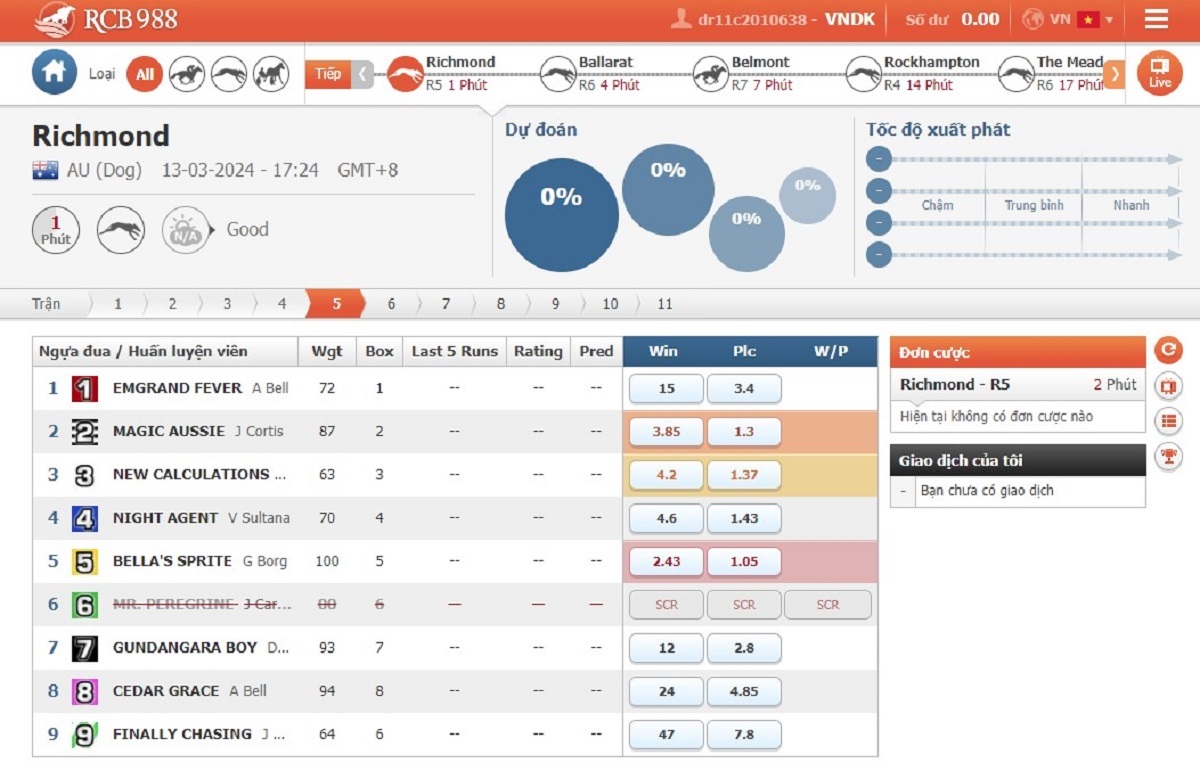This screenshot has height=779, width=1200.
Task: Select race number 11 tab
Action: [x=665, y=304]
